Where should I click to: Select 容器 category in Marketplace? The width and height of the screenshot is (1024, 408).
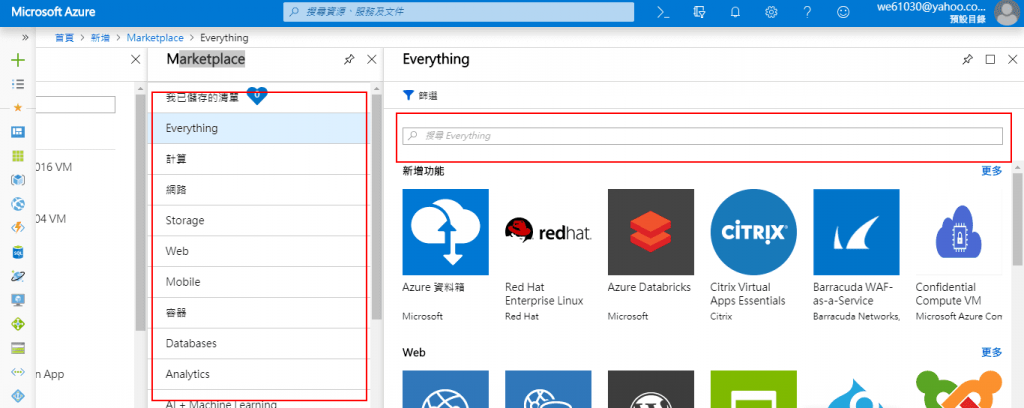point(259,312)
